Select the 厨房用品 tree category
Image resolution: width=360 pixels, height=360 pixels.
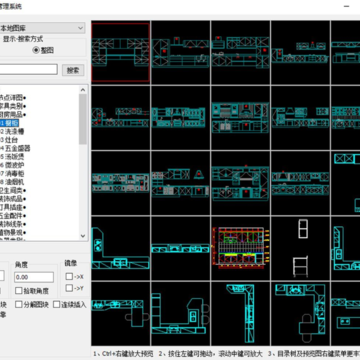tap(13, 114)
